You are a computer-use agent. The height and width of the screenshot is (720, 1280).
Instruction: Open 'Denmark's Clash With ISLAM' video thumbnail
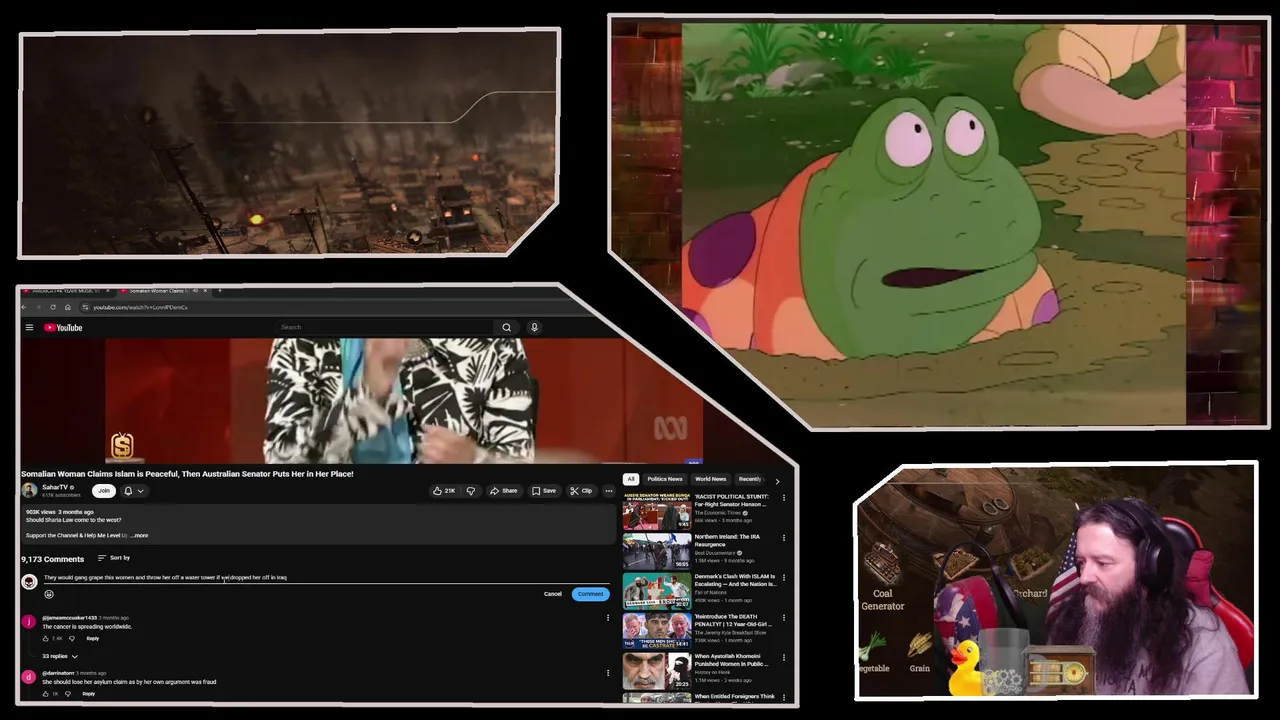[x=656, y=591]
